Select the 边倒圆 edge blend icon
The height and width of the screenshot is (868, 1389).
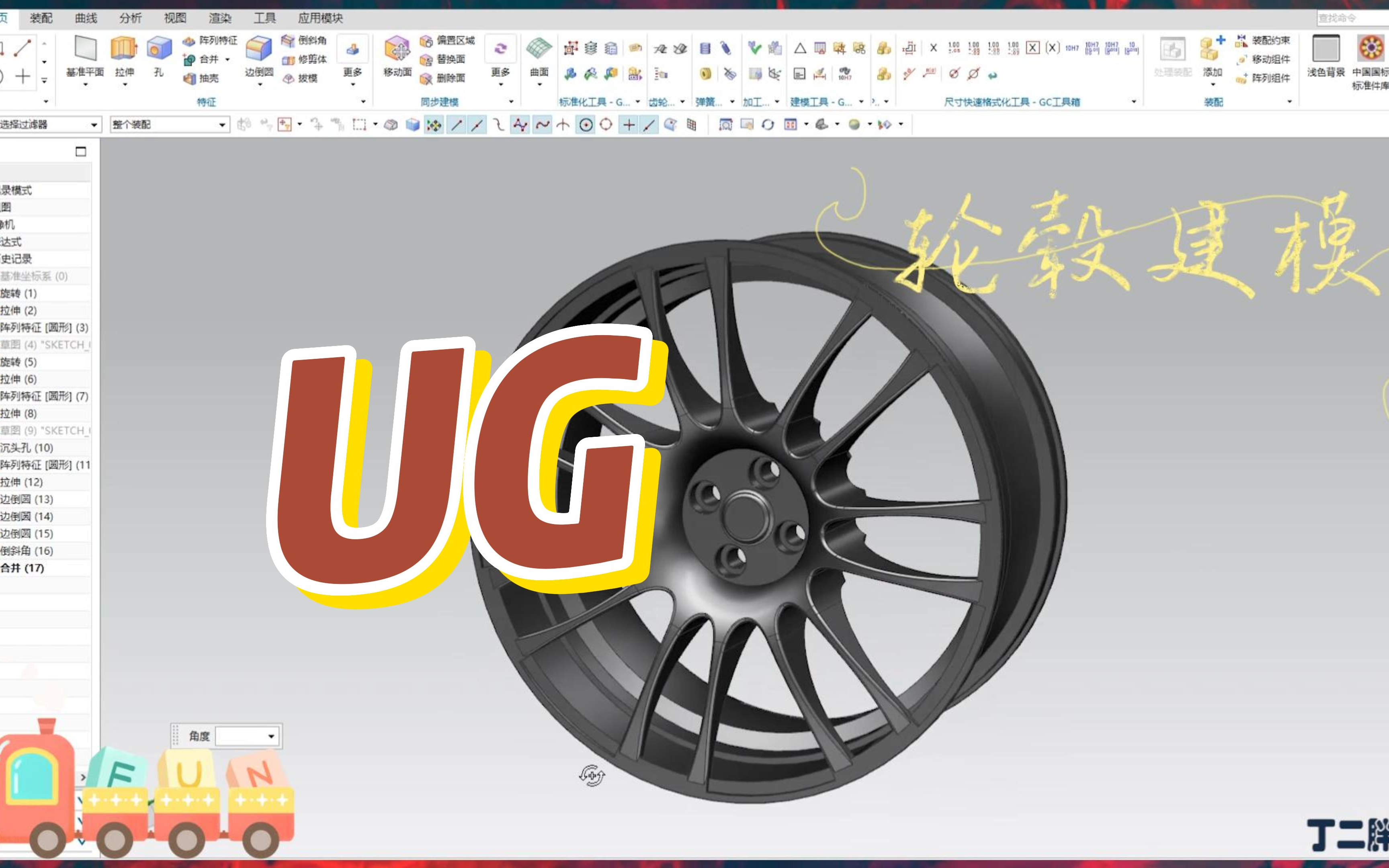point(259,49)
